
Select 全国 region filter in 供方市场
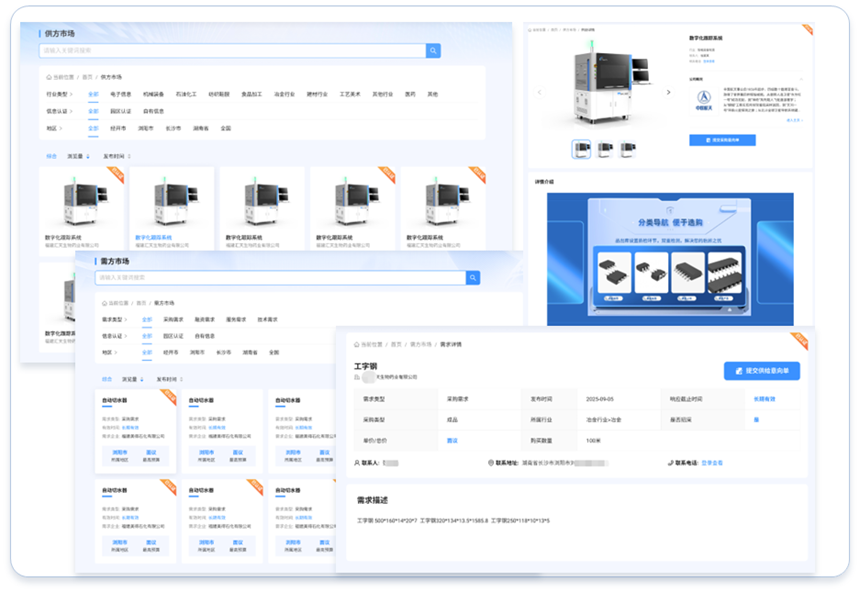(x=225, y=128)
